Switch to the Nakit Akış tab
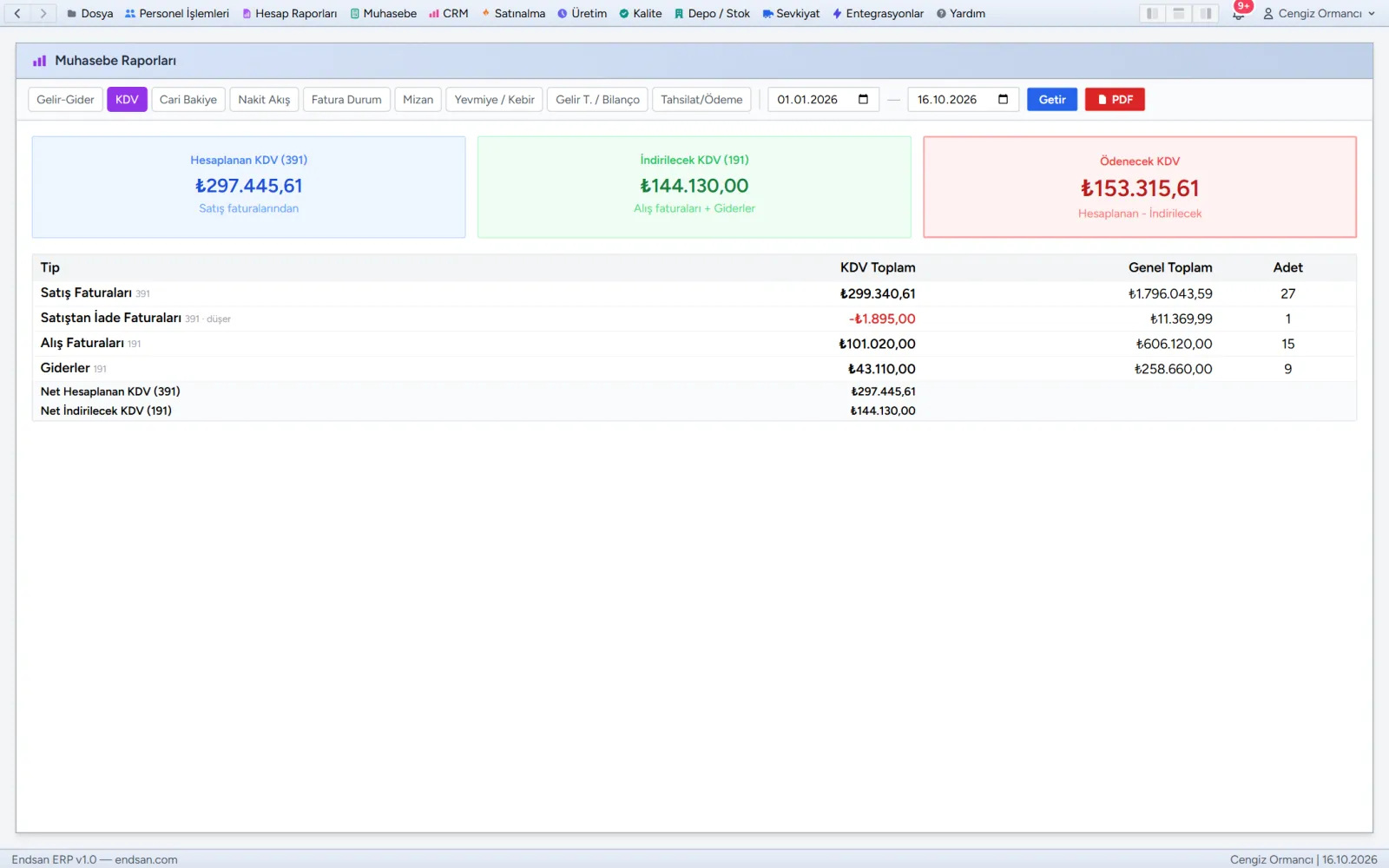The height and width of the screenshot is (868, 1389). [x=264, y=99]
